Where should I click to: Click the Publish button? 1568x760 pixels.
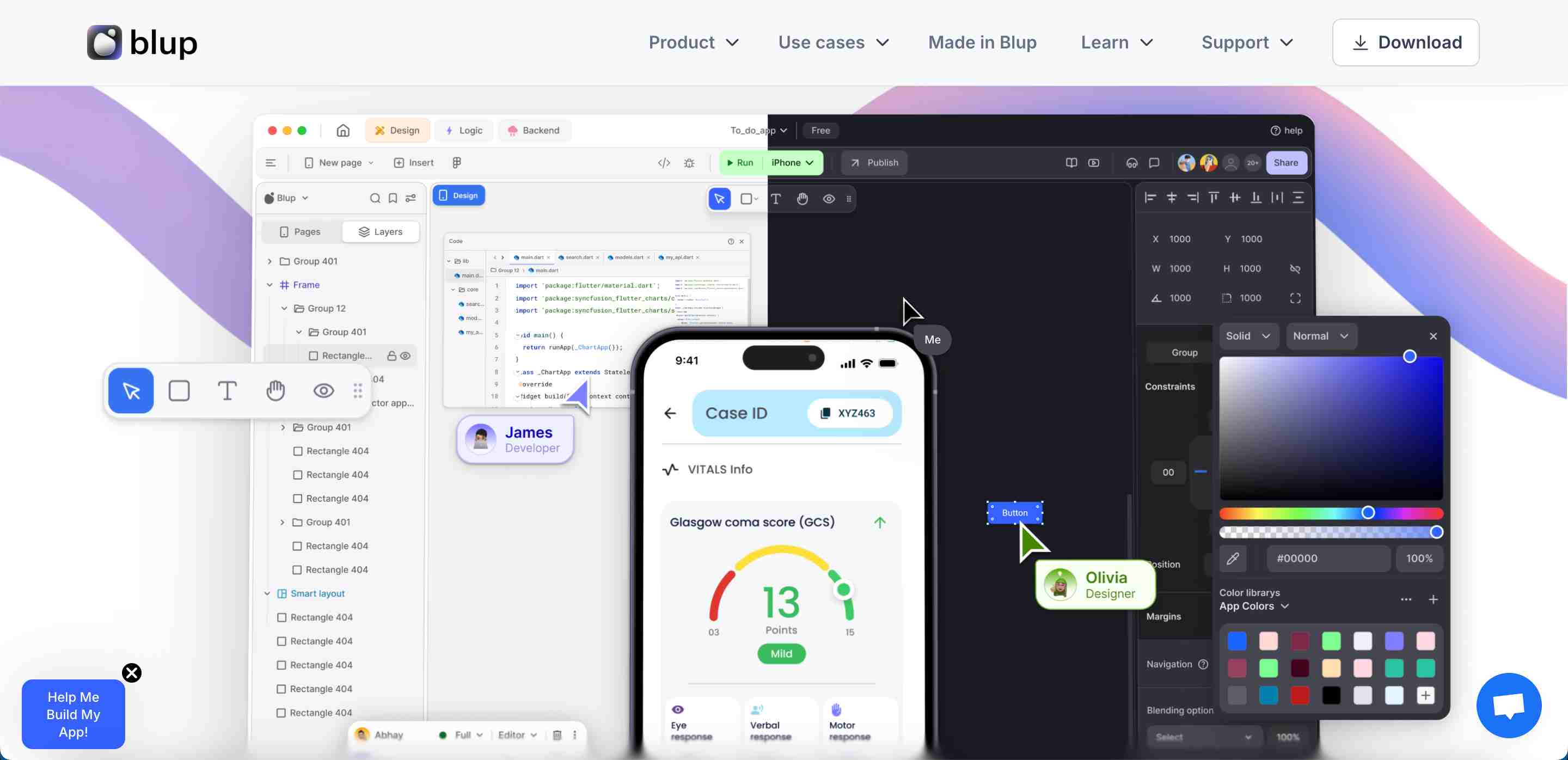(874, 162)
